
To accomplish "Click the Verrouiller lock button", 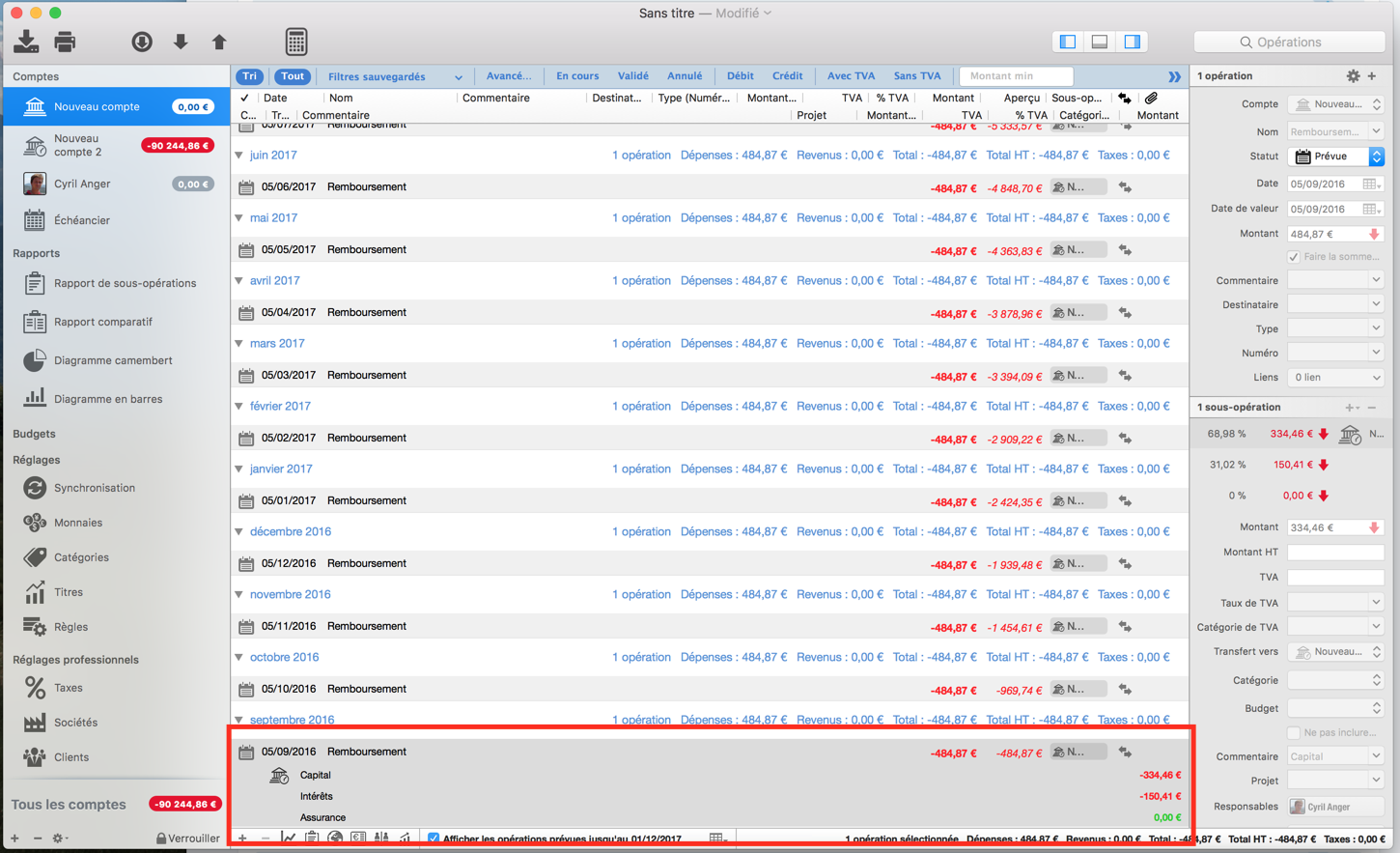I will click(188, 839).
